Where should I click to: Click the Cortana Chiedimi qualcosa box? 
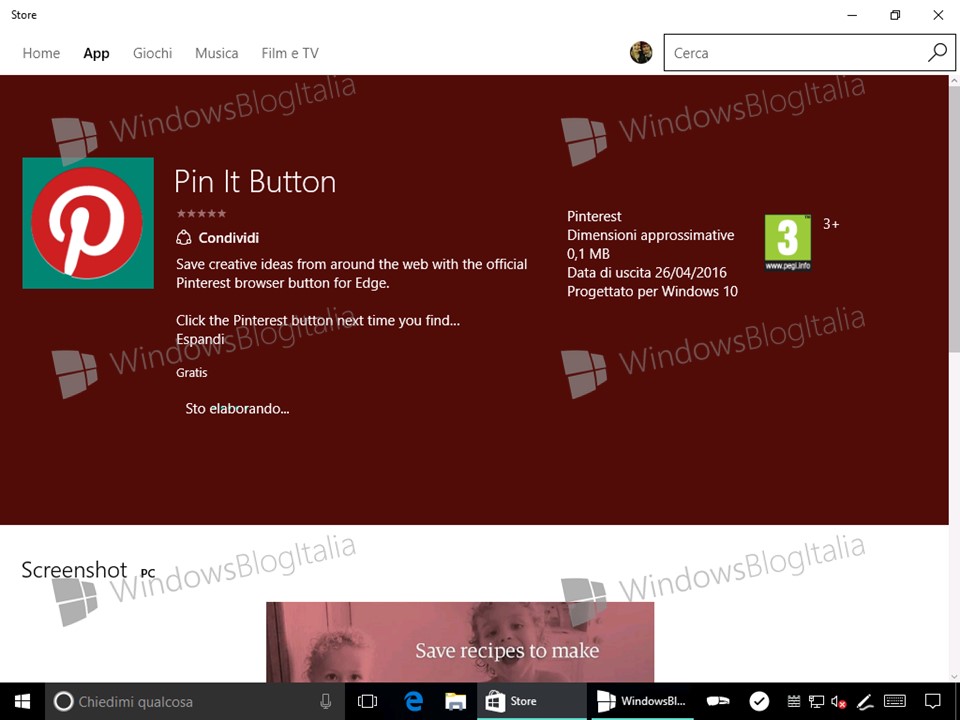[x=195, y=702]
